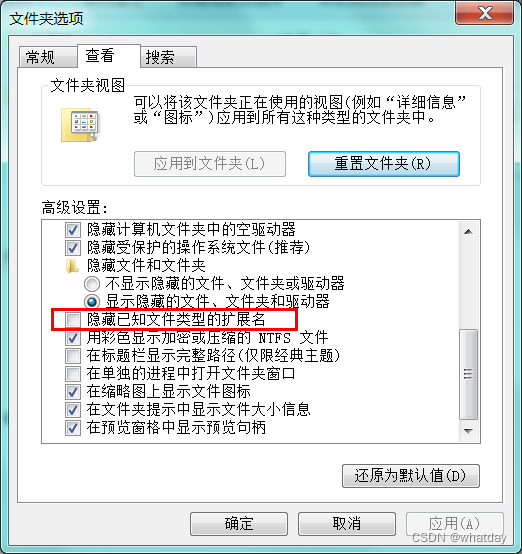The height and width of the screenshot is (554, 522).
Task: Click the folder view icon in 文件夹视图
Action: pos(80,125)
